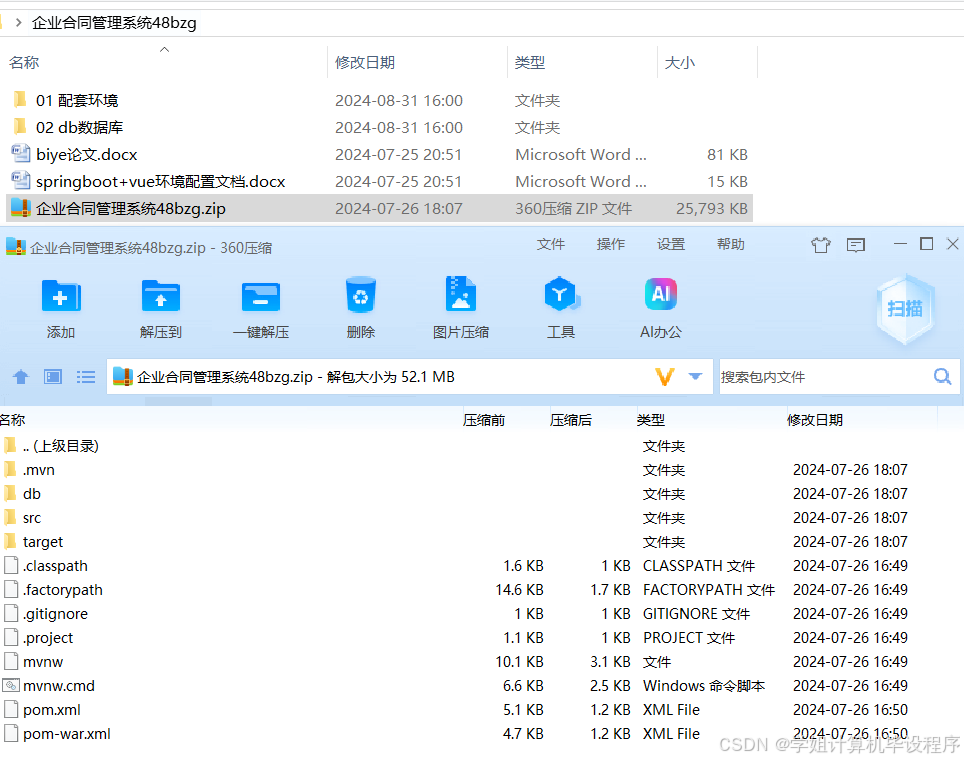Viewport: 964px width, 762px height.
Task: Minimize the 360压缩 window
Action: click(x=900, y=244)
